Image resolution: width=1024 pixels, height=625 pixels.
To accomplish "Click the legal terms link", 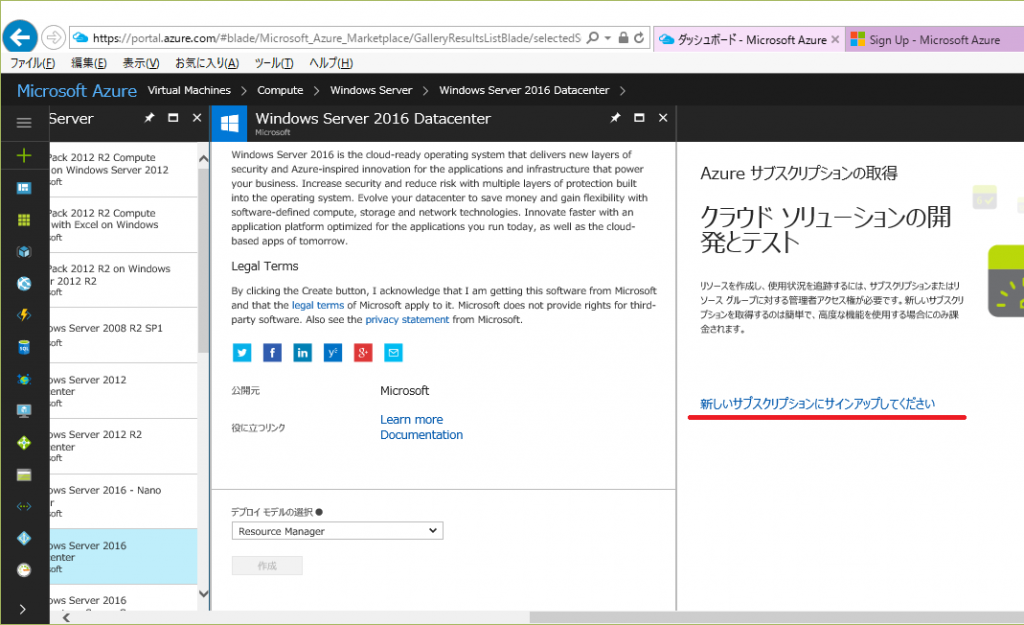I will click(318, 305).
